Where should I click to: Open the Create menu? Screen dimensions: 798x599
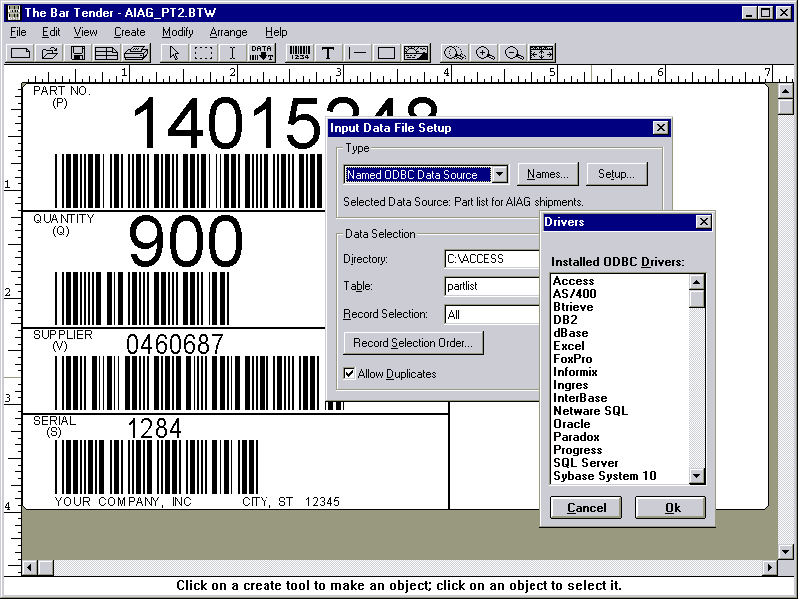pyautogui.click(x=129, y=32)
